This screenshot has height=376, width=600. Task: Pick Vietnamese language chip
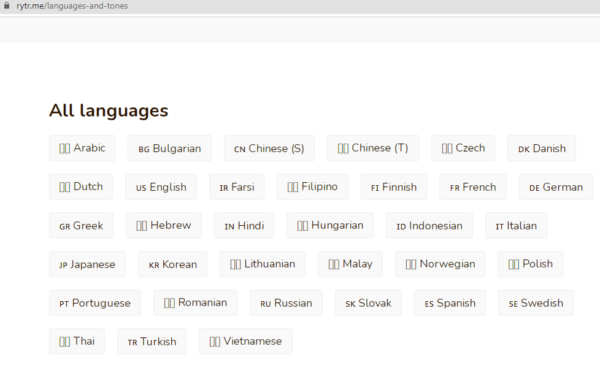point(246,341)
